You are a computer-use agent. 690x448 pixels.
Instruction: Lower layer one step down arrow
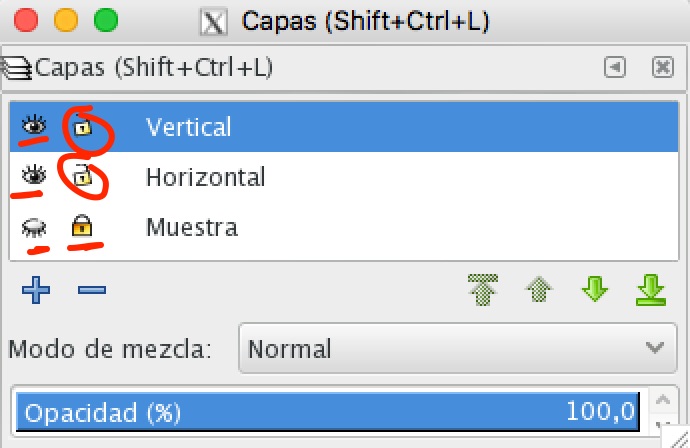(x=595, y=291)
